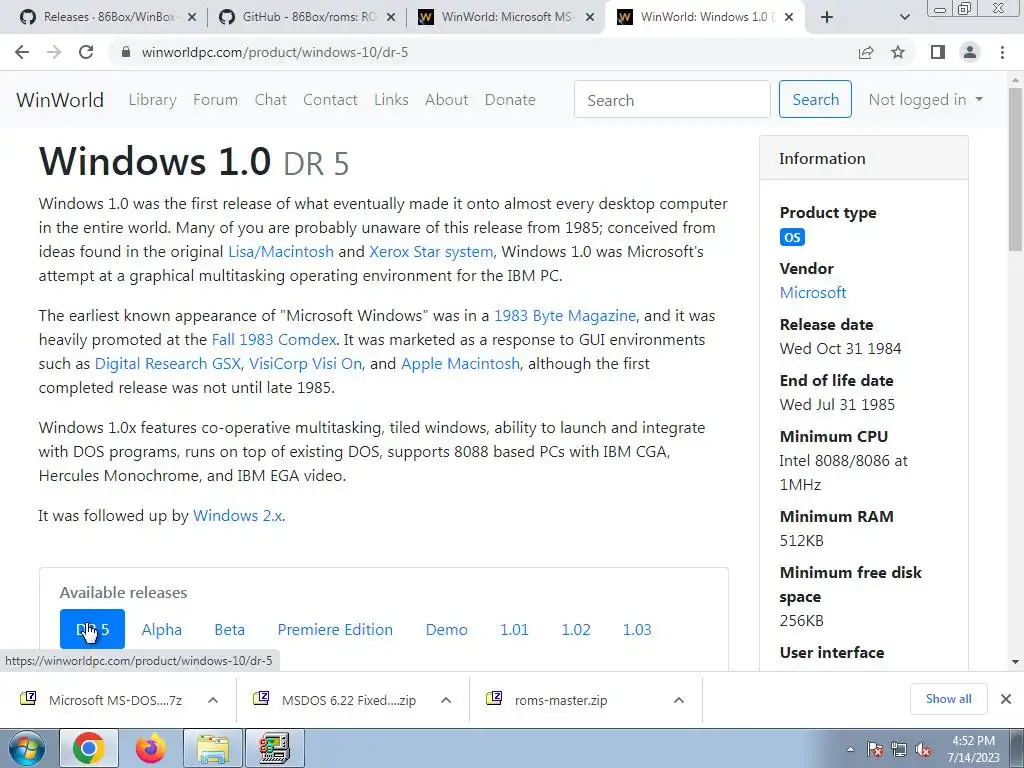Open the Digital Research GSX link

167,364
